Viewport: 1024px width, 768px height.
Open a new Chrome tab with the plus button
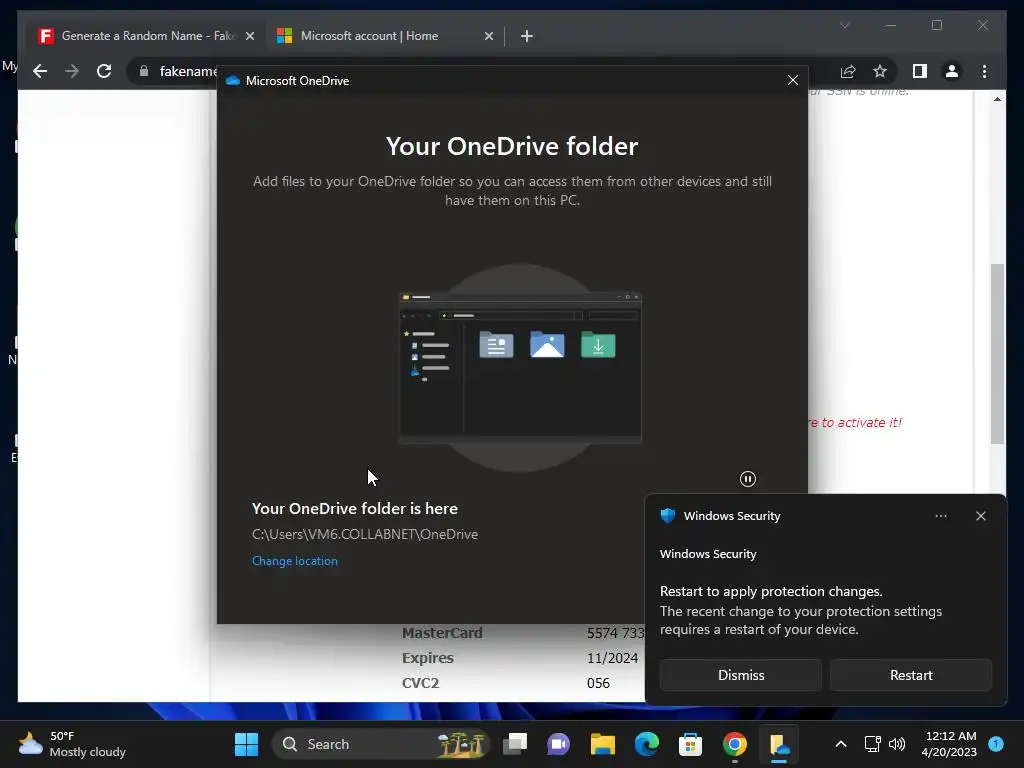527,36
